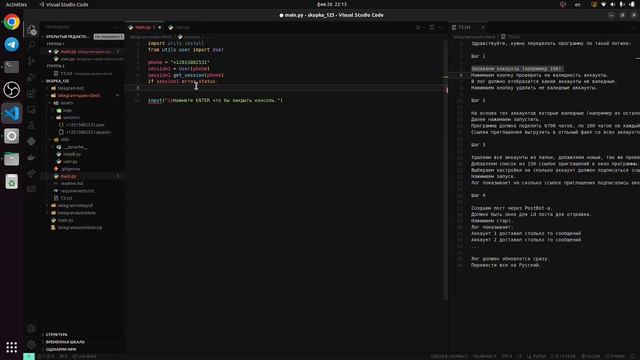Screen dimensions: 640x360
Task: Open the clock and calendar in top bar
Action: (x=331, y=4)
